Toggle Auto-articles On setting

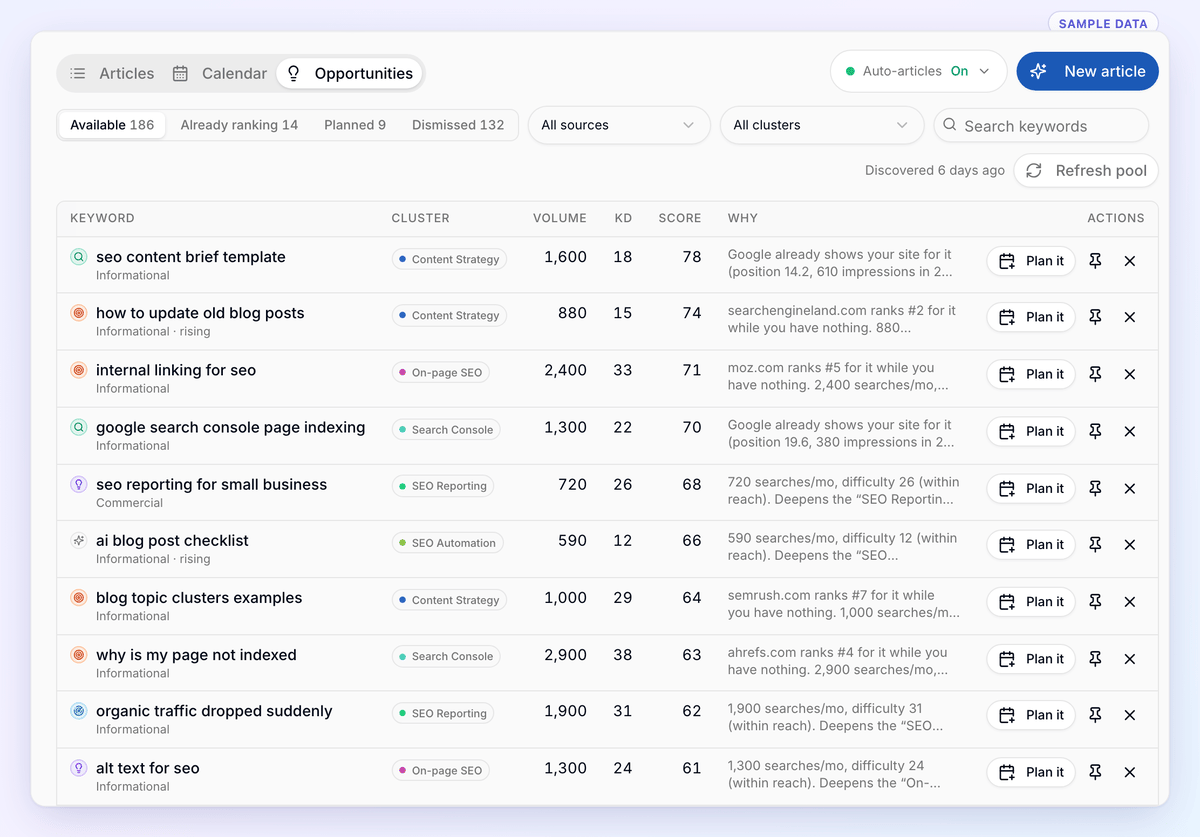click(919, 71)
